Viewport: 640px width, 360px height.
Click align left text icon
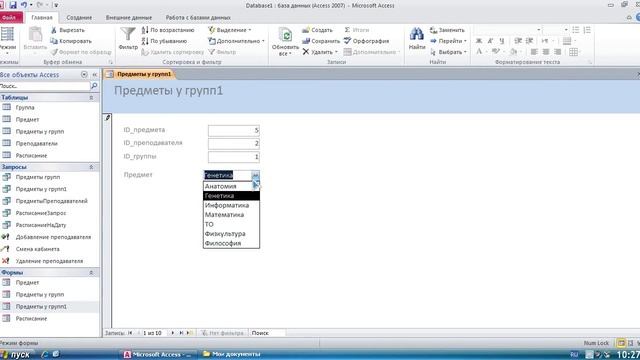point(534,52)
